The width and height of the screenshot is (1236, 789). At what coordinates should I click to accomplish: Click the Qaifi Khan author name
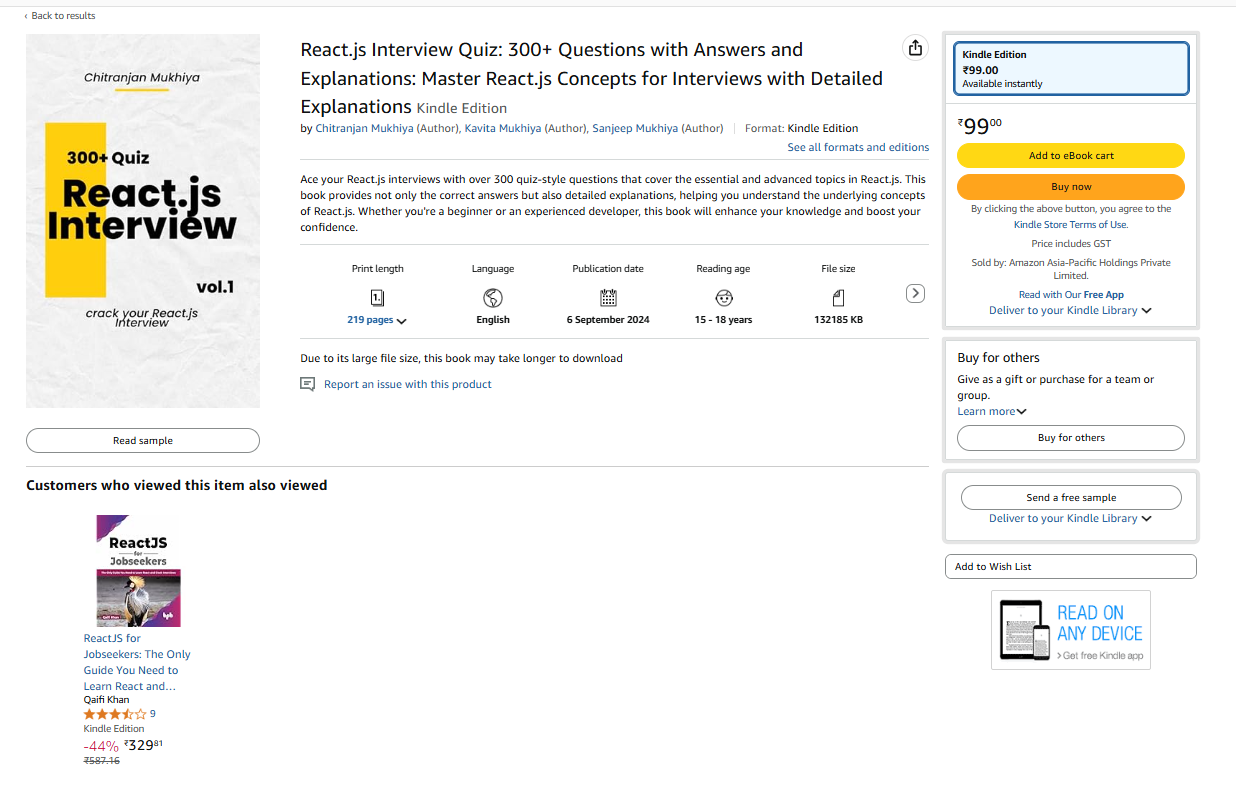coord(106,700)
